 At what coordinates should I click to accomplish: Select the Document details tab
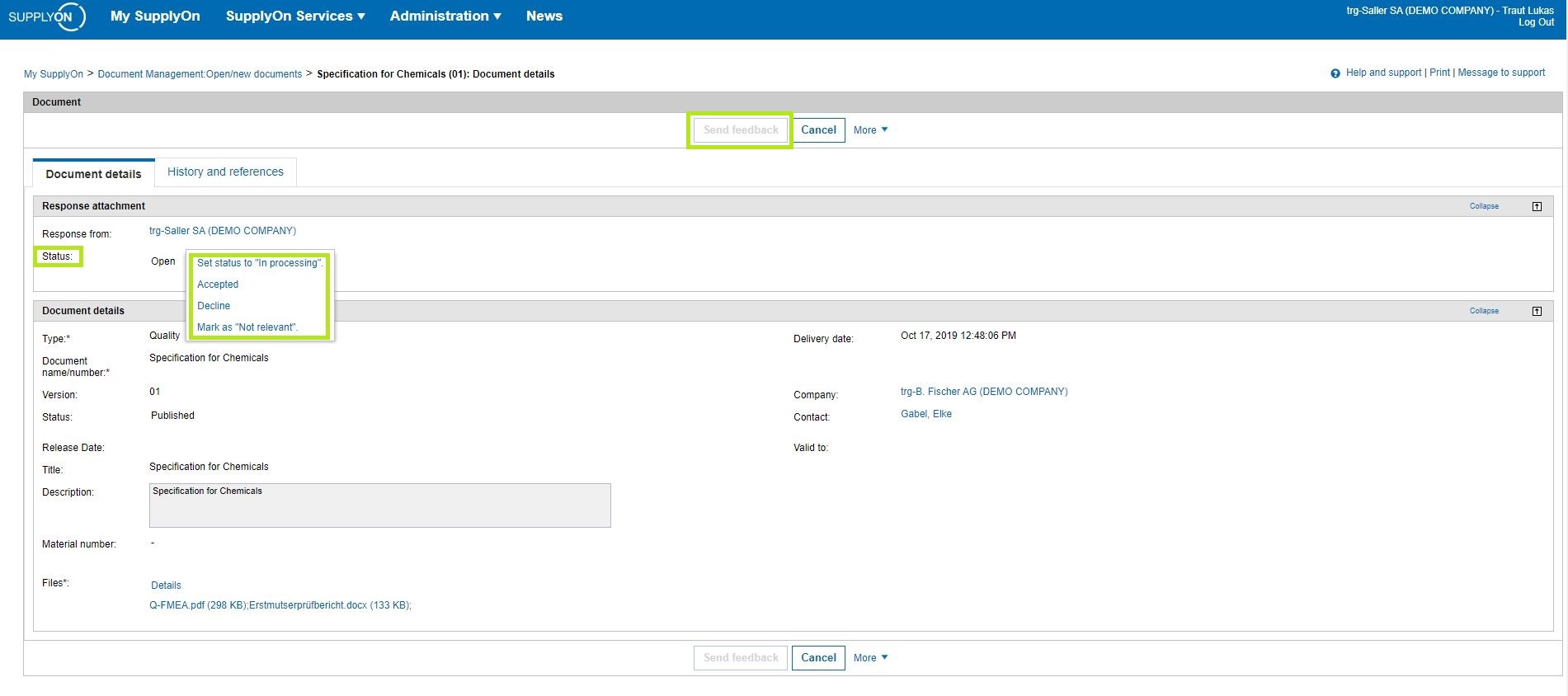tap(93, 174)
